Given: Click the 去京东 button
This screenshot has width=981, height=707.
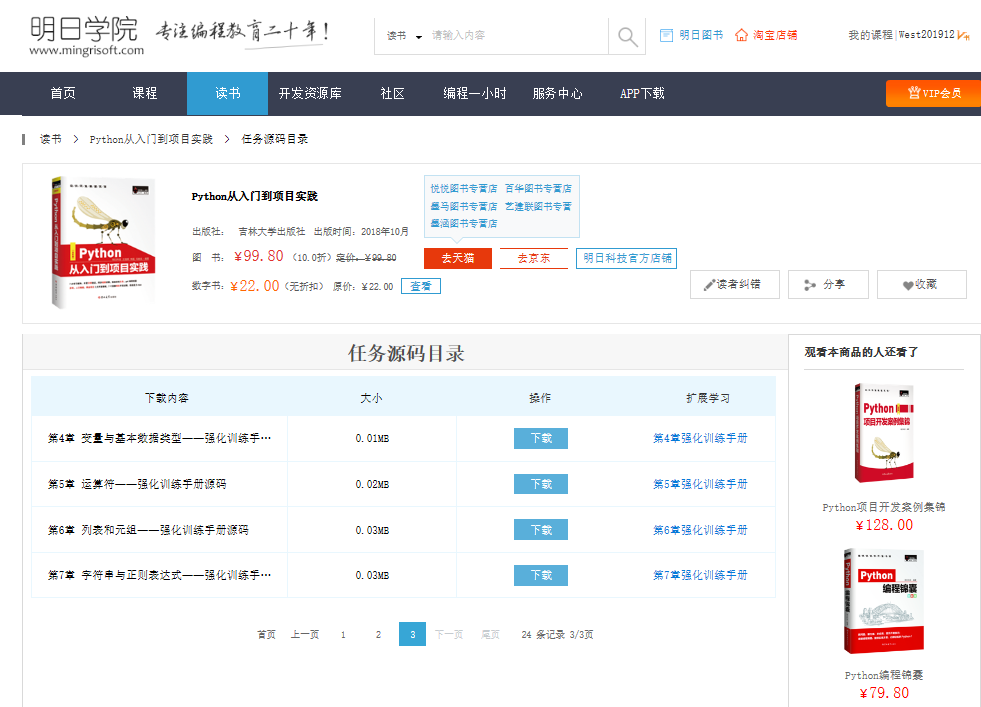Looking at the screenshot, I should coord(534,258).
